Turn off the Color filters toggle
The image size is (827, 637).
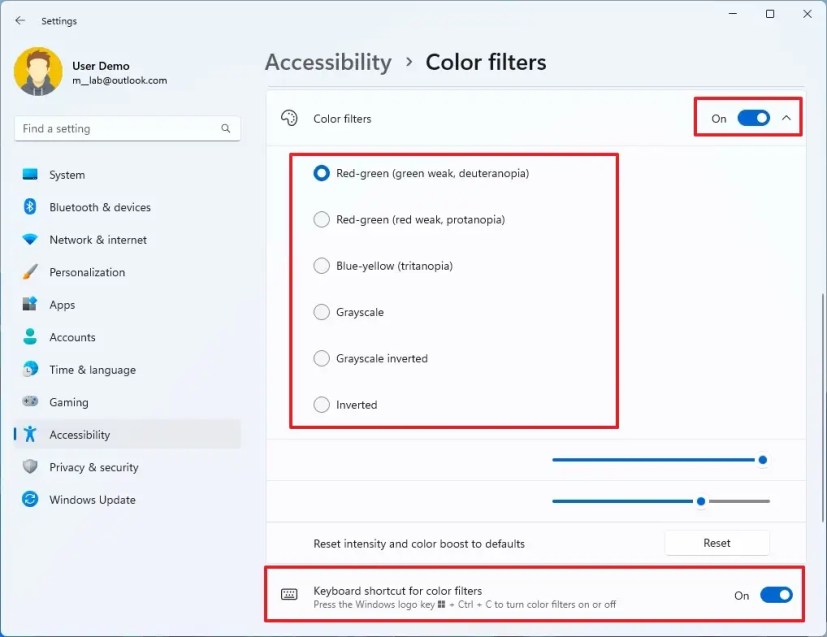tap(753, 118)
